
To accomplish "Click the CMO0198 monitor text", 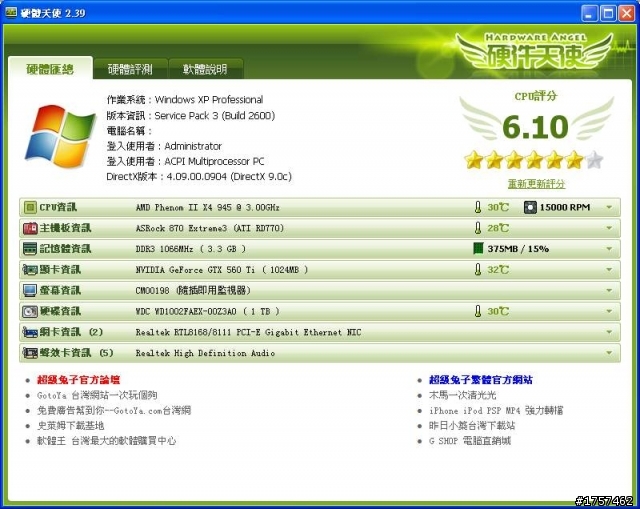I will tap(193, 291).
